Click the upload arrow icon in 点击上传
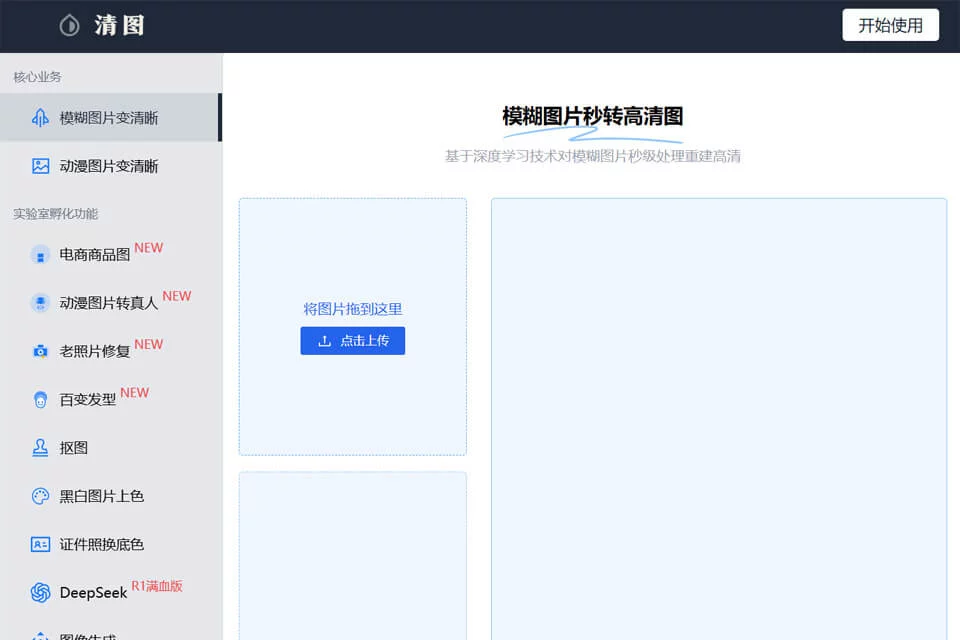 tap(324, 341)
